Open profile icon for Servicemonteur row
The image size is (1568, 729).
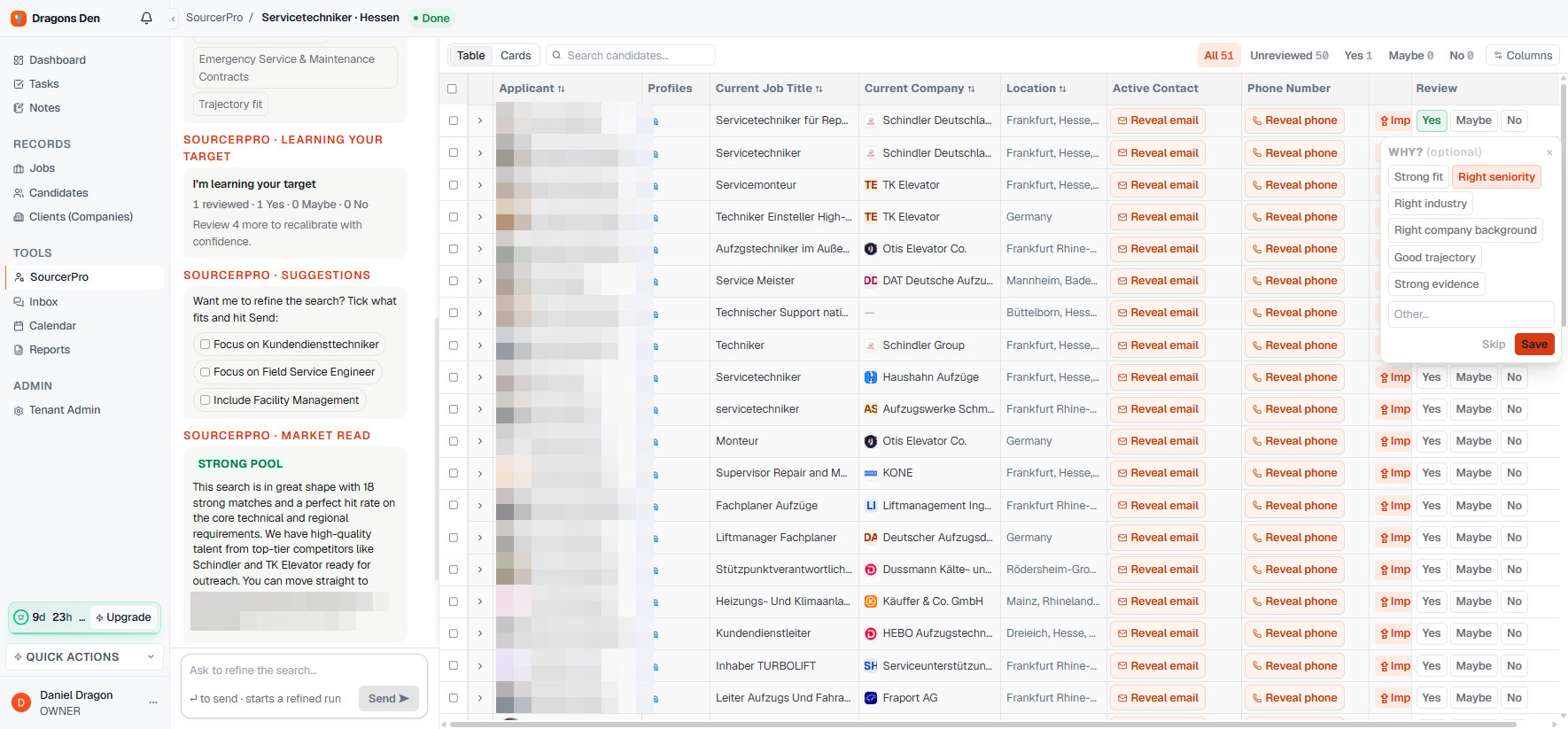click(x=656, y=186)
